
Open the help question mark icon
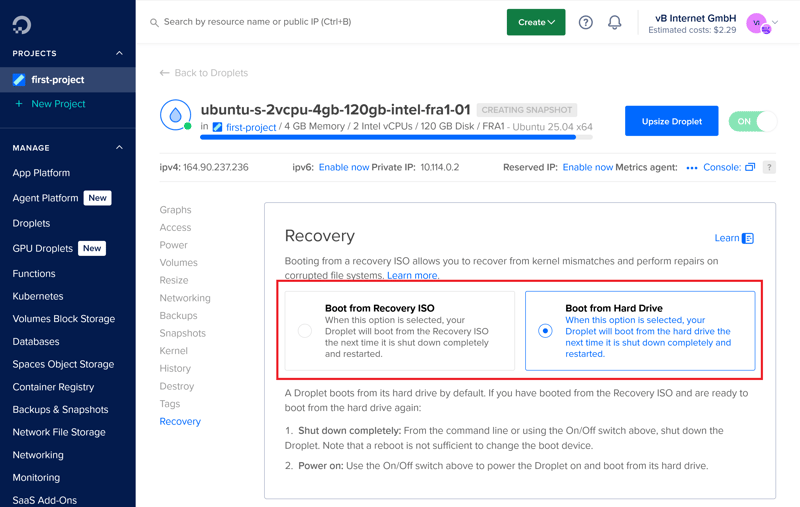click(586, 22)
